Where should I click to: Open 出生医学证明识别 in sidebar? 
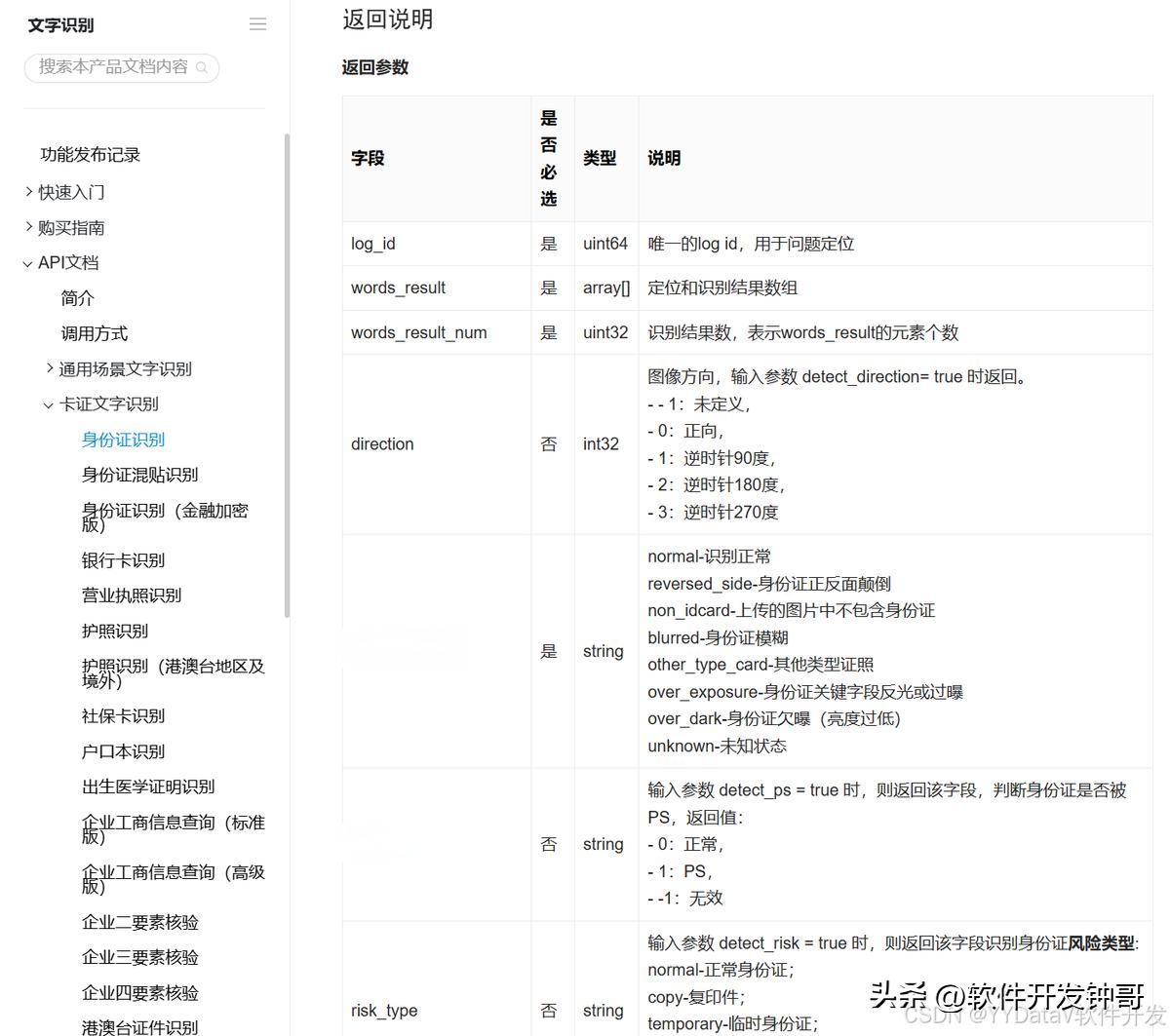coord(147,787)
